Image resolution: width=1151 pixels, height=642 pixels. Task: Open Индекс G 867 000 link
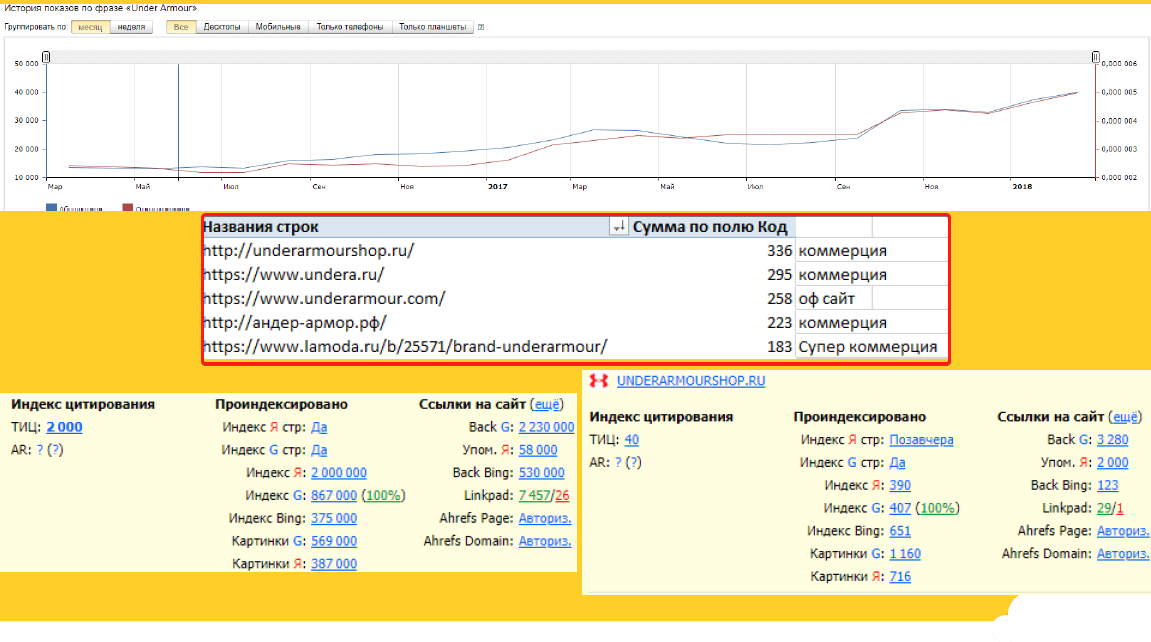tap(334, 495)
